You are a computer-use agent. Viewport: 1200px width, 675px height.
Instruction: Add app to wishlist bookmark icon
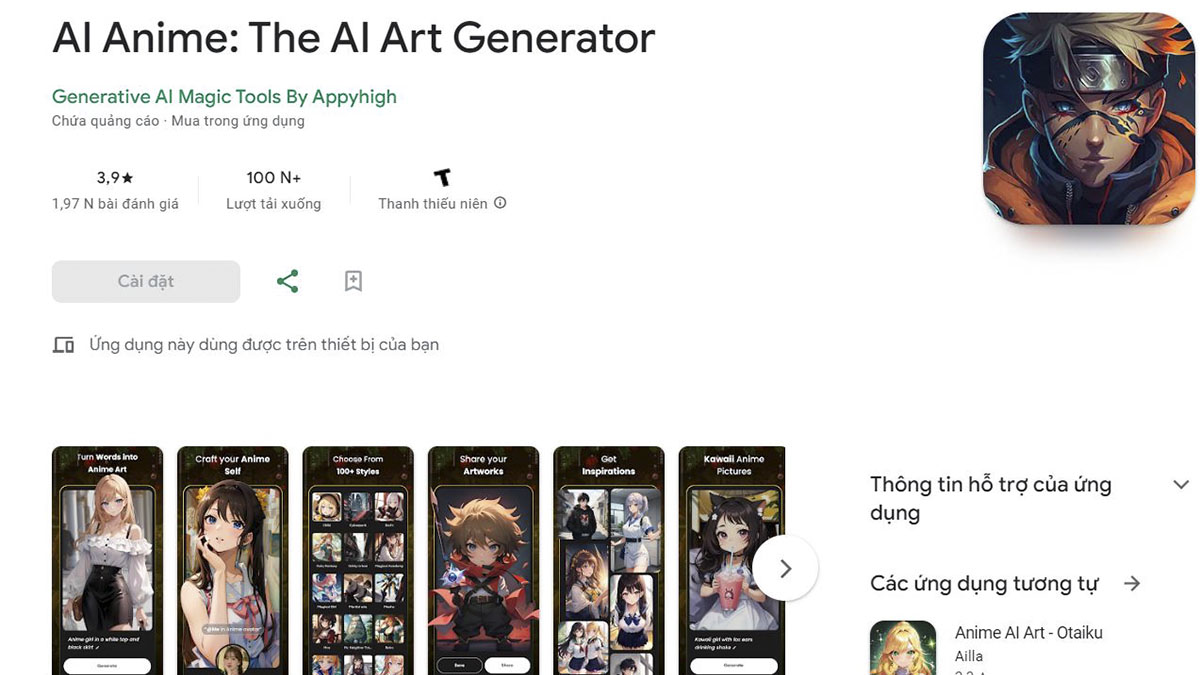coord(353,281)
